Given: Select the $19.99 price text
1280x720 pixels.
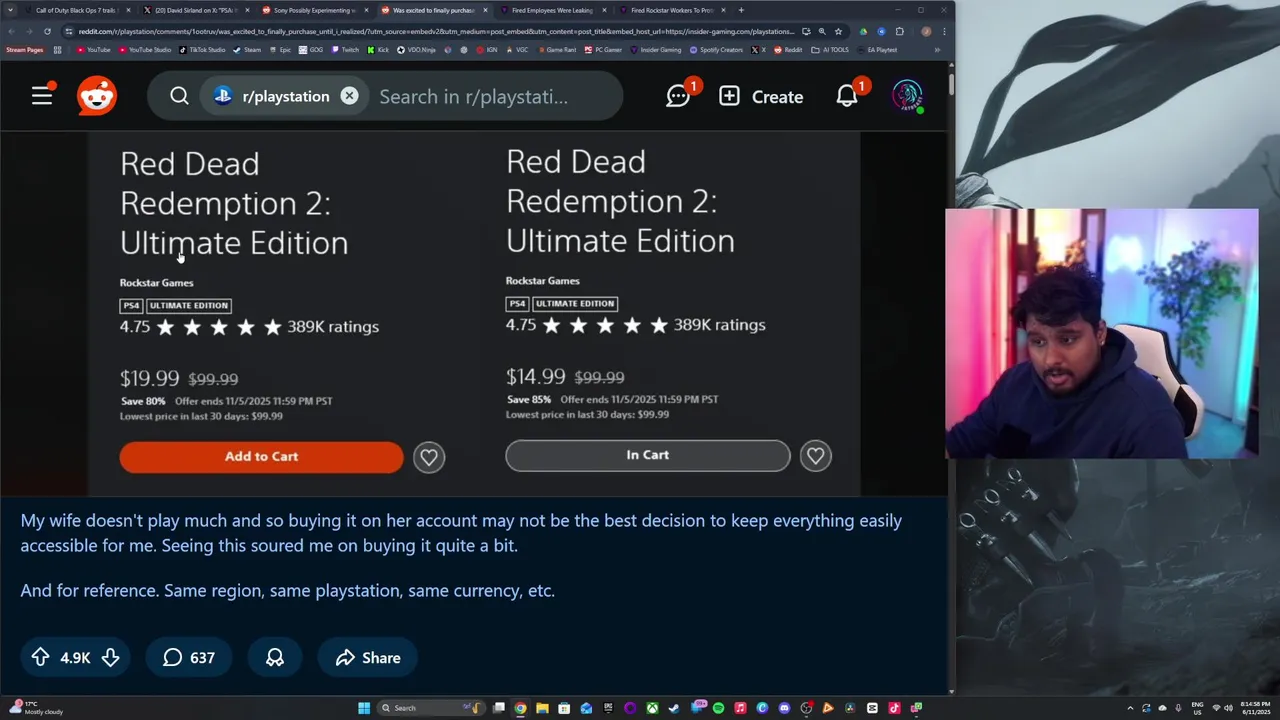Looking at the screenshot, I should pos(150,378).
